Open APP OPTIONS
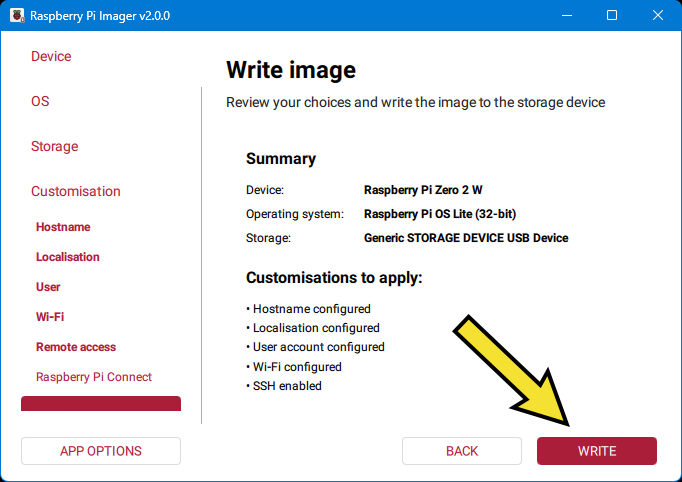682x482 pixels. [x=101, y=451]
